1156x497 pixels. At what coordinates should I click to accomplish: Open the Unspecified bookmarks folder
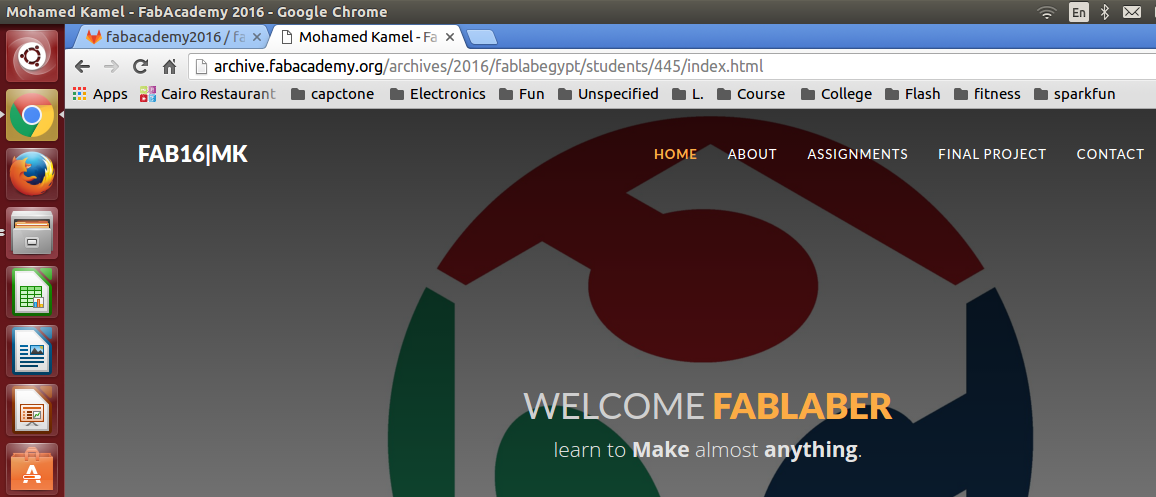(x=608, y=94)
